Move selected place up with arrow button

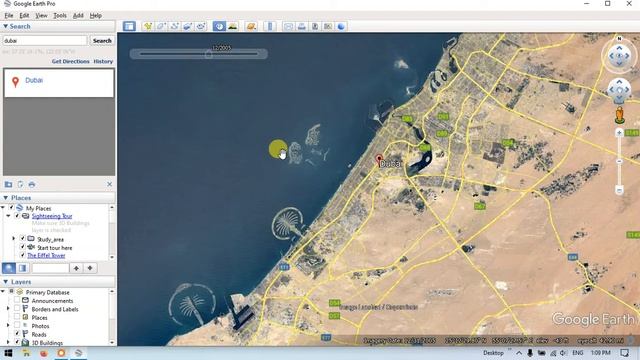point(76,268)
